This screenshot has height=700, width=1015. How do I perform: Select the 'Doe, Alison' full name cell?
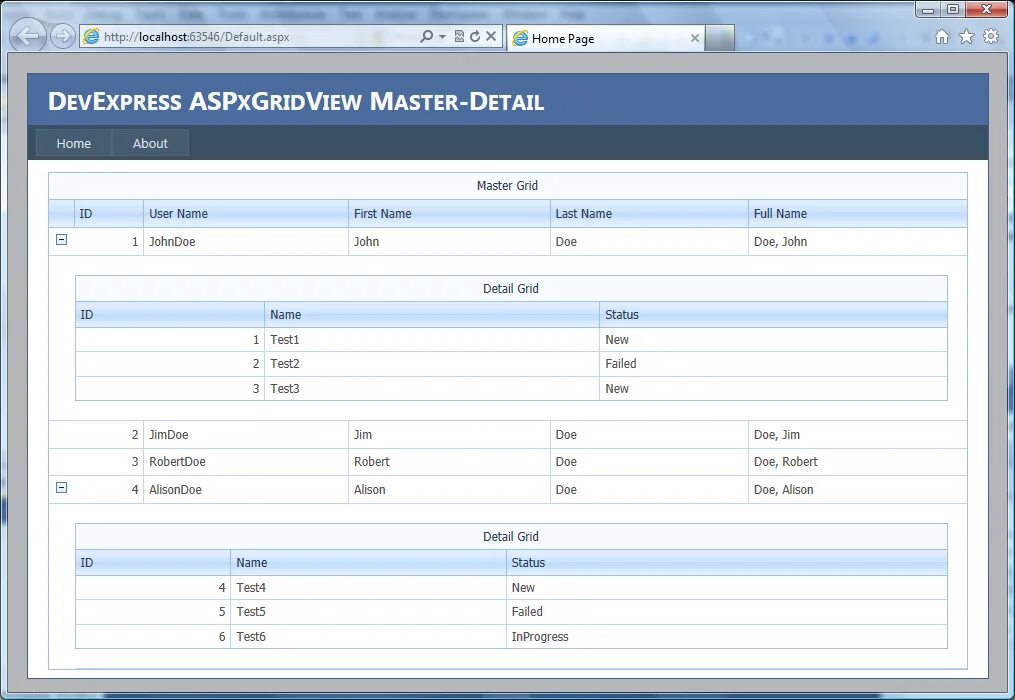(x=858, y=490)
